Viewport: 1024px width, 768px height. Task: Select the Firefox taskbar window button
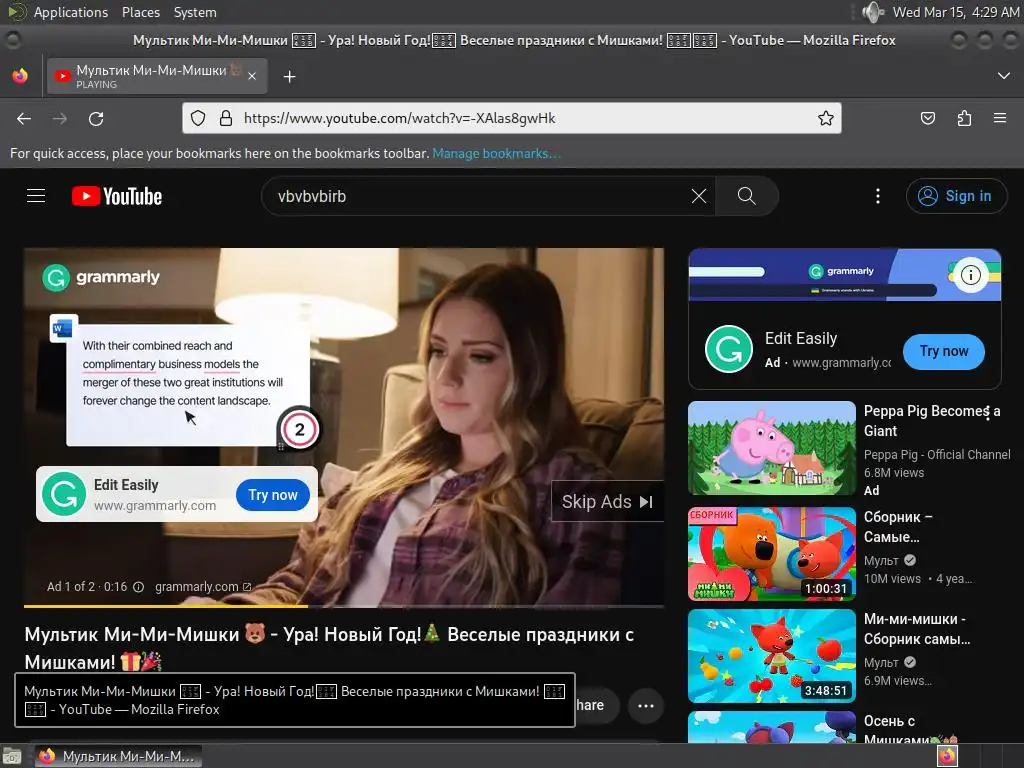pos(118,756)
